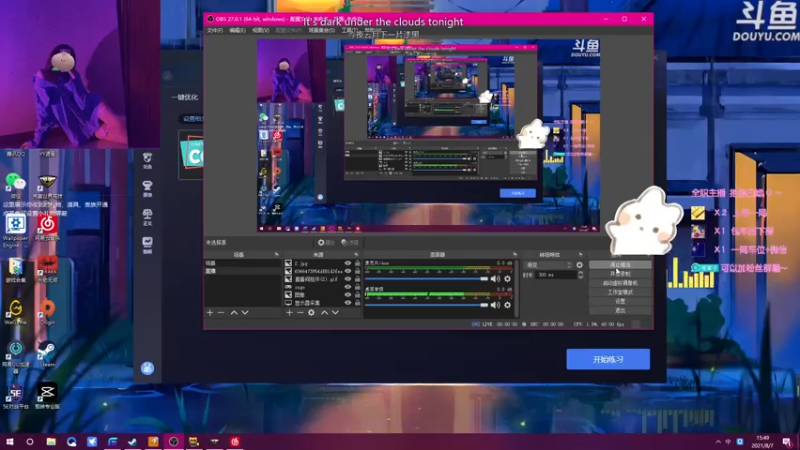
Task: Open the 网易UU加速器 desktop shortcut
Action: [16, 357]
